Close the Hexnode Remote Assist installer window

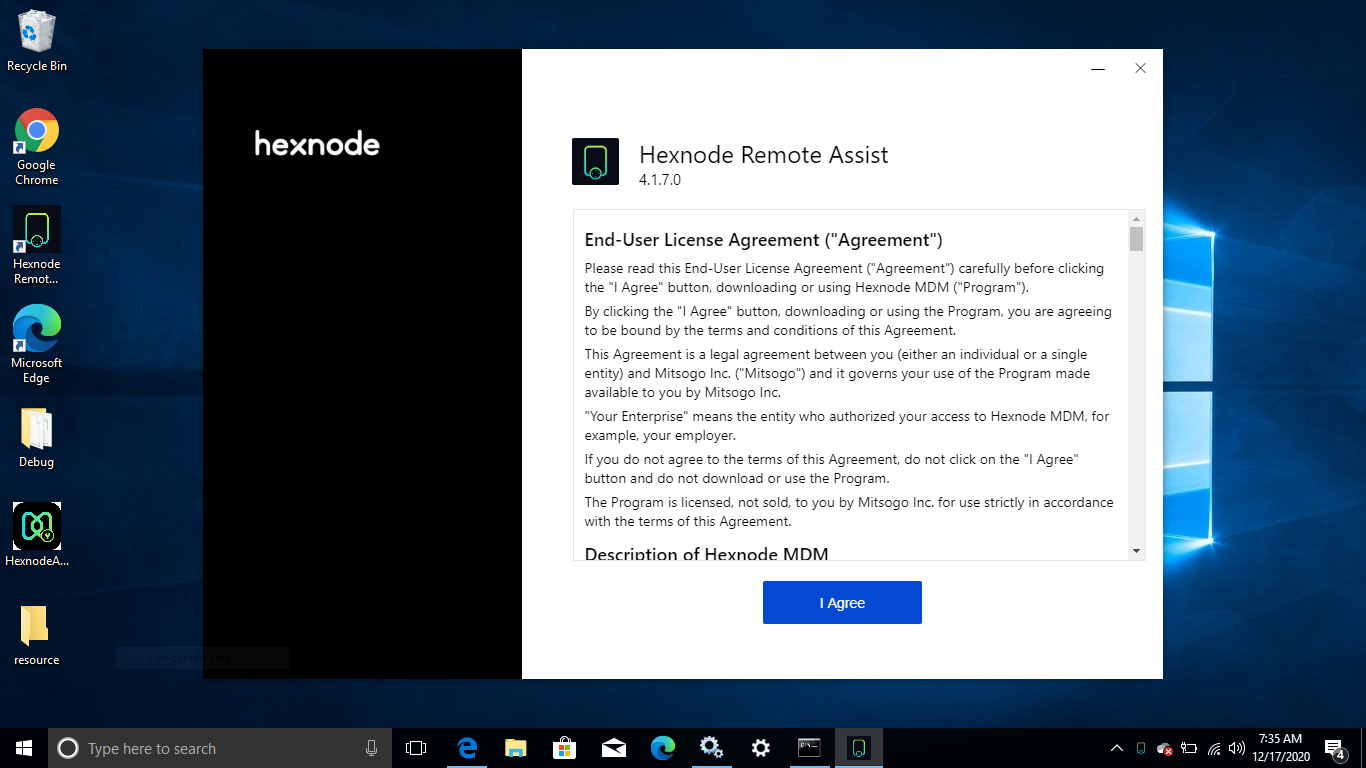1140,69
